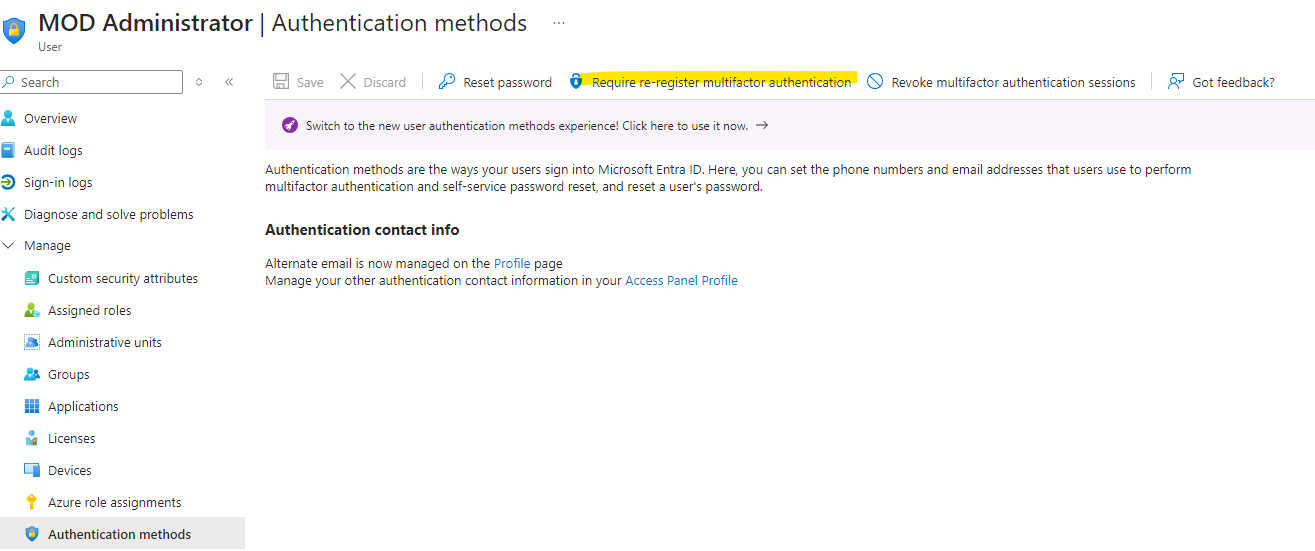Click the up-down sort arrows next to Search

click(x=199, y=82)
